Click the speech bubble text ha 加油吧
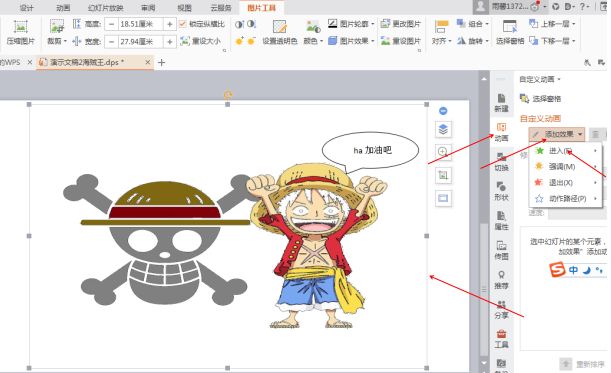 pos(372,150)
